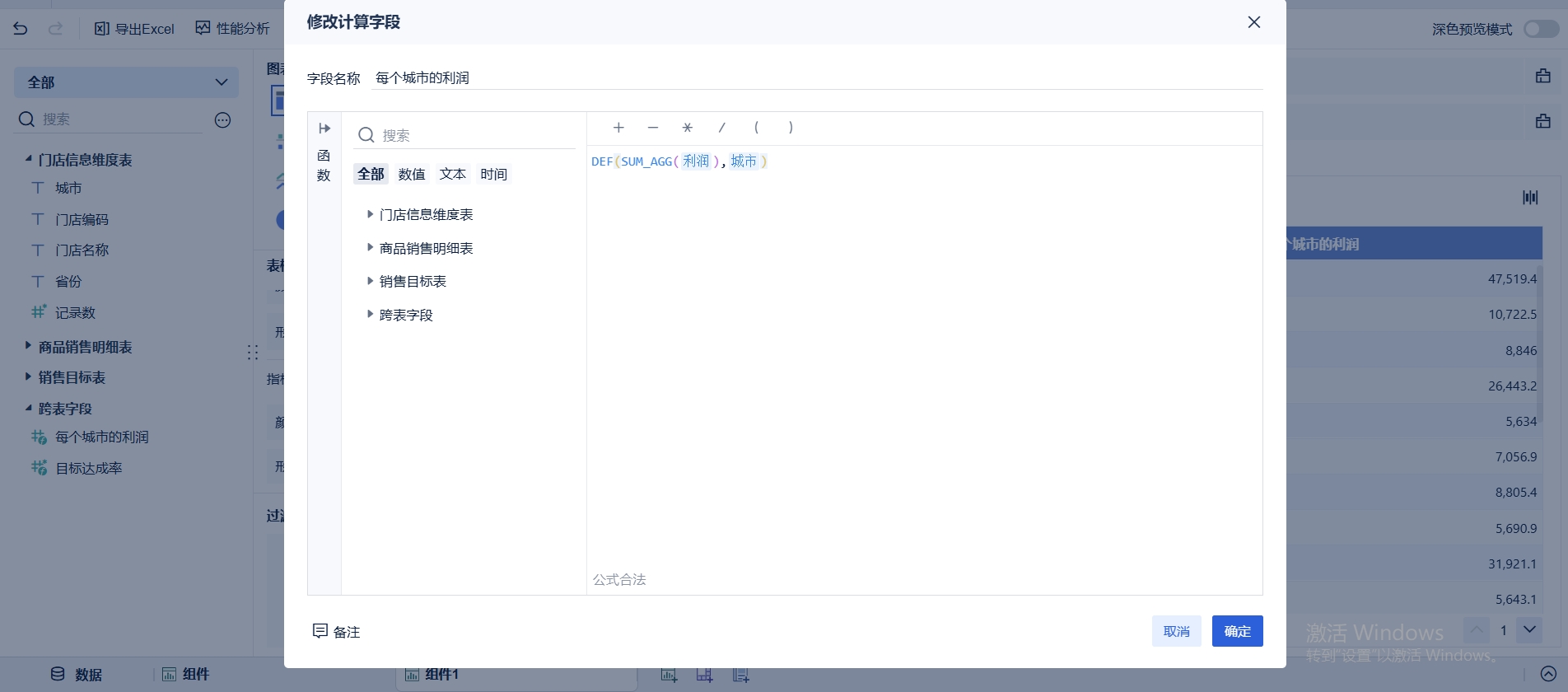Click the undo arrow icon
The image size is (1568, 692).
pos(21,29)
